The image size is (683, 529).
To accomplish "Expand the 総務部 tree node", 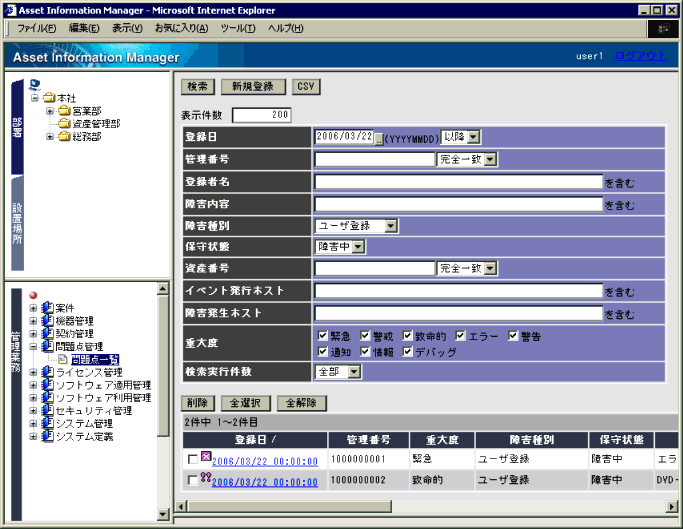I will pyautogui.click(x=50, y=137).
